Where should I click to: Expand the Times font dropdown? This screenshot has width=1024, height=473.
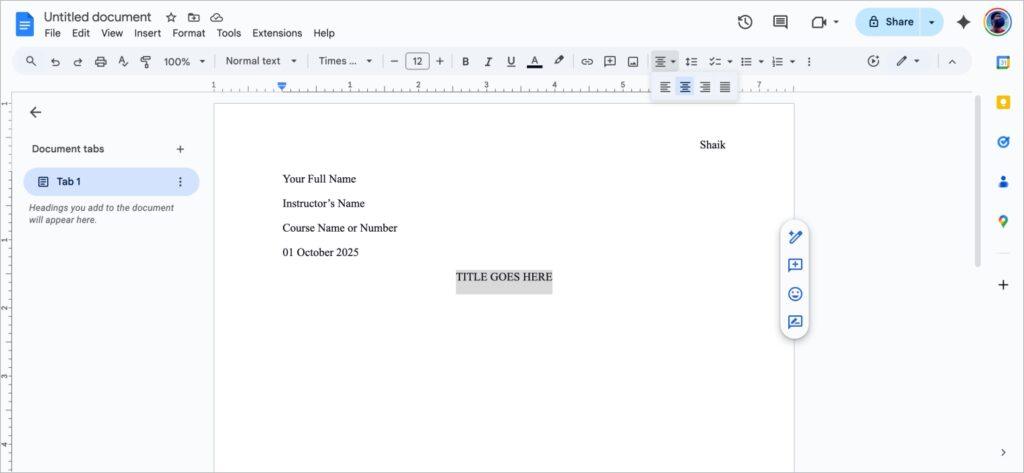coord(345,61)
